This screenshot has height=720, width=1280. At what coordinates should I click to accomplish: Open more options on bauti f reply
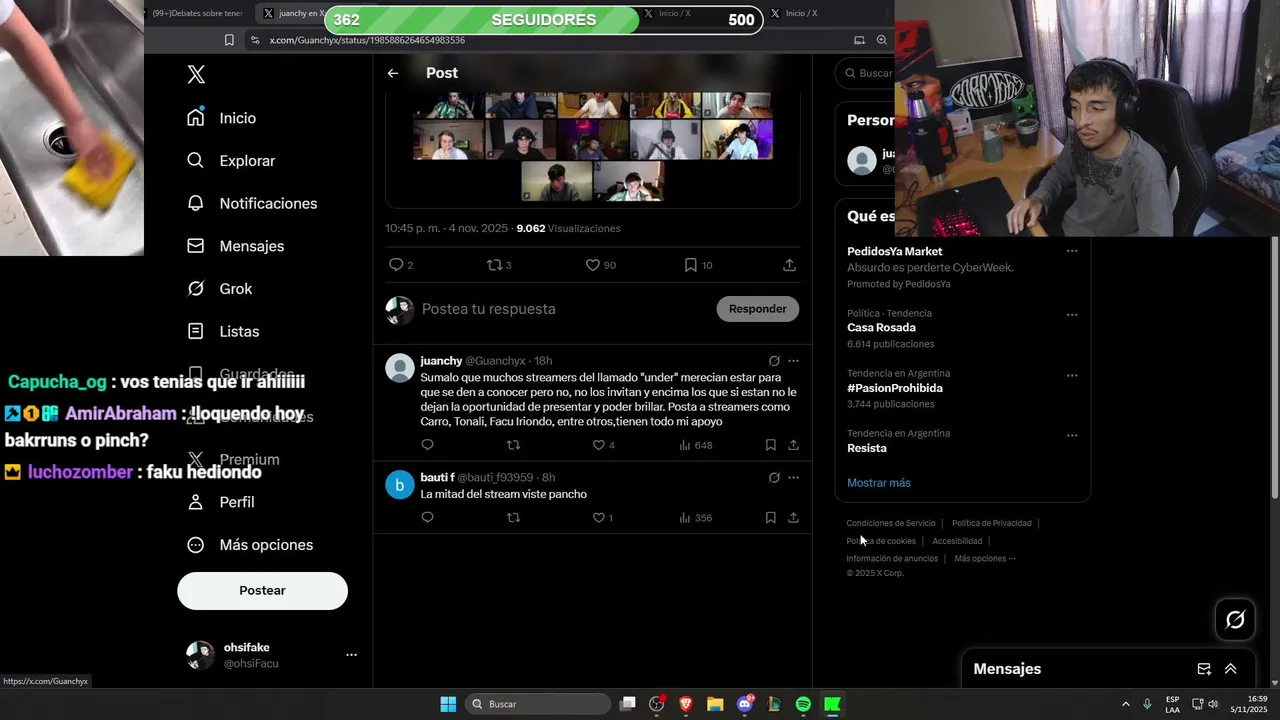pyautogui.click(x=793, y=478)
